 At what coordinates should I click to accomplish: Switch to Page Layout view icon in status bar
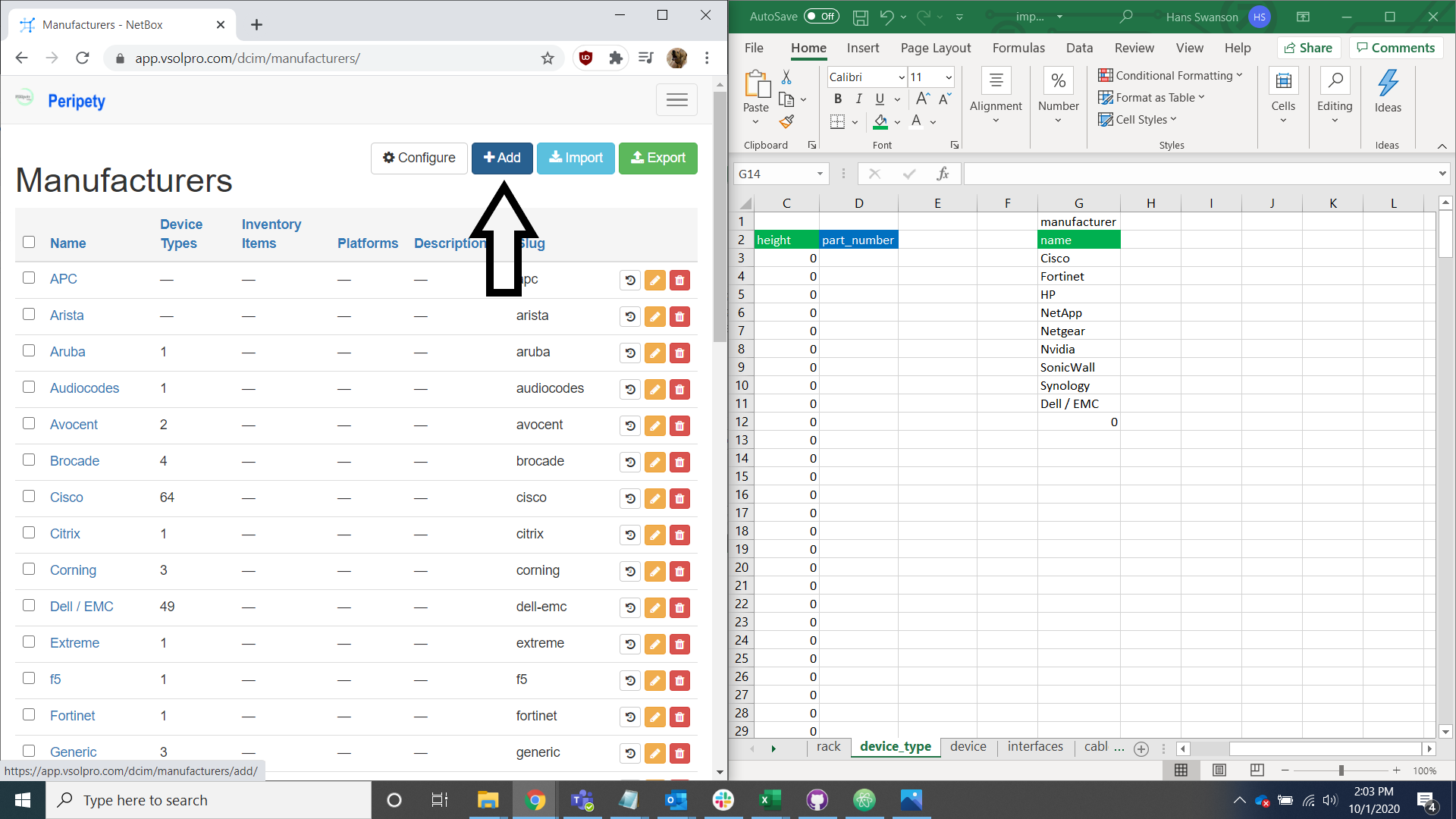1219,770
